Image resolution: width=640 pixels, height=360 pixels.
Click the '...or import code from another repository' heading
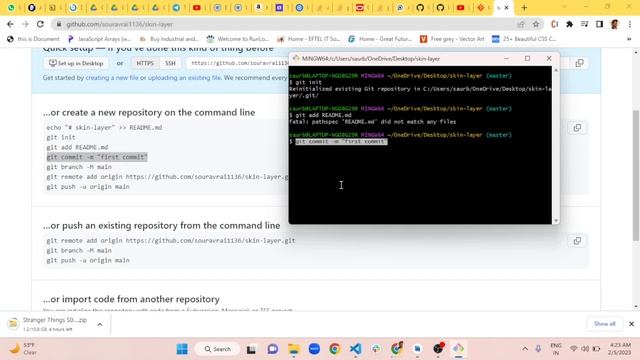pos(131,299)
